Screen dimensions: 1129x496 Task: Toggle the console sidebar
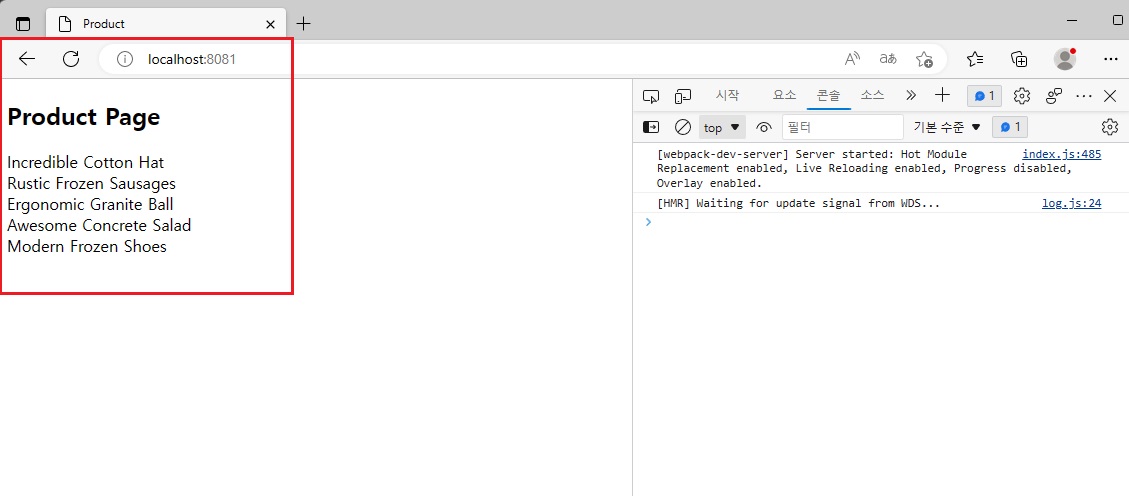coord(651,127)
